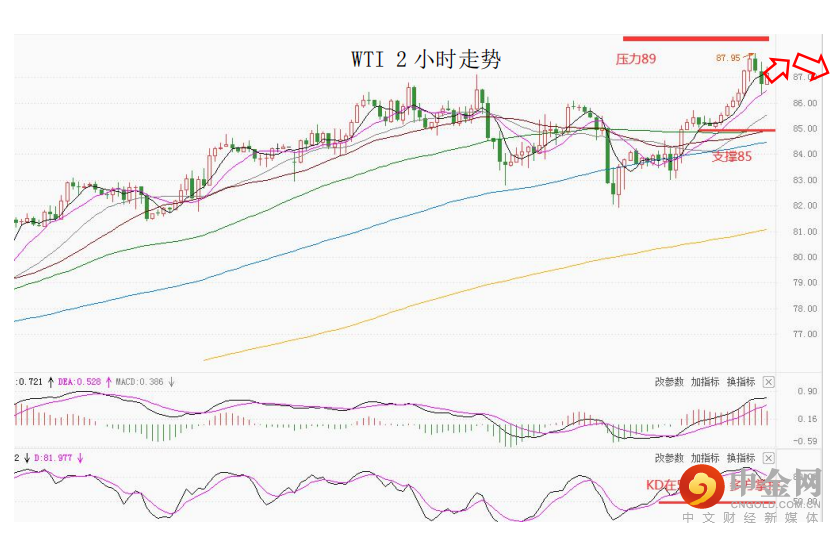
Task: Click 改参数 in the MACD panel
Action: pos(669,382)
